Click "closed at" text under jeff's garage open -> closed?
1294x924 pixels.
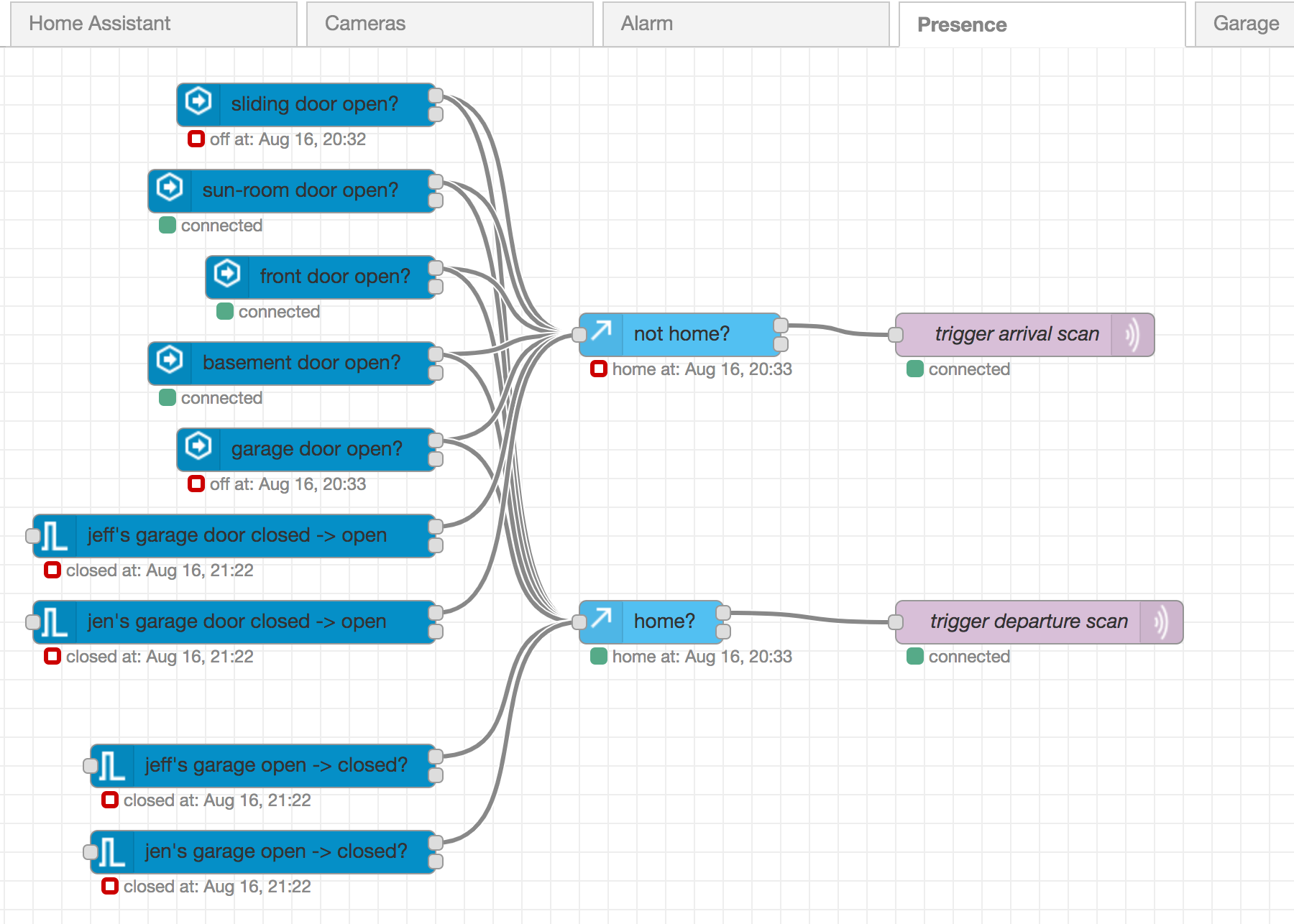point(217,800)
